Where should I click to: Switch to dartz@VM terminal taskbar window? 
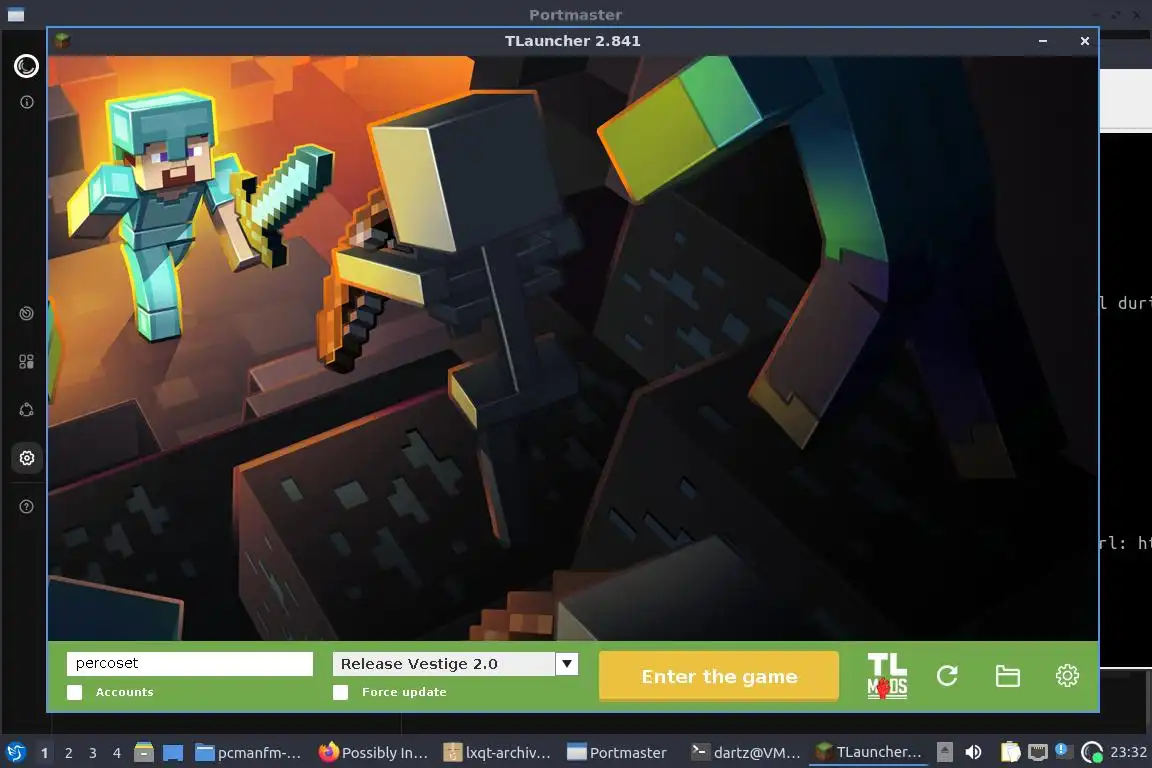[x=746, y=753]
